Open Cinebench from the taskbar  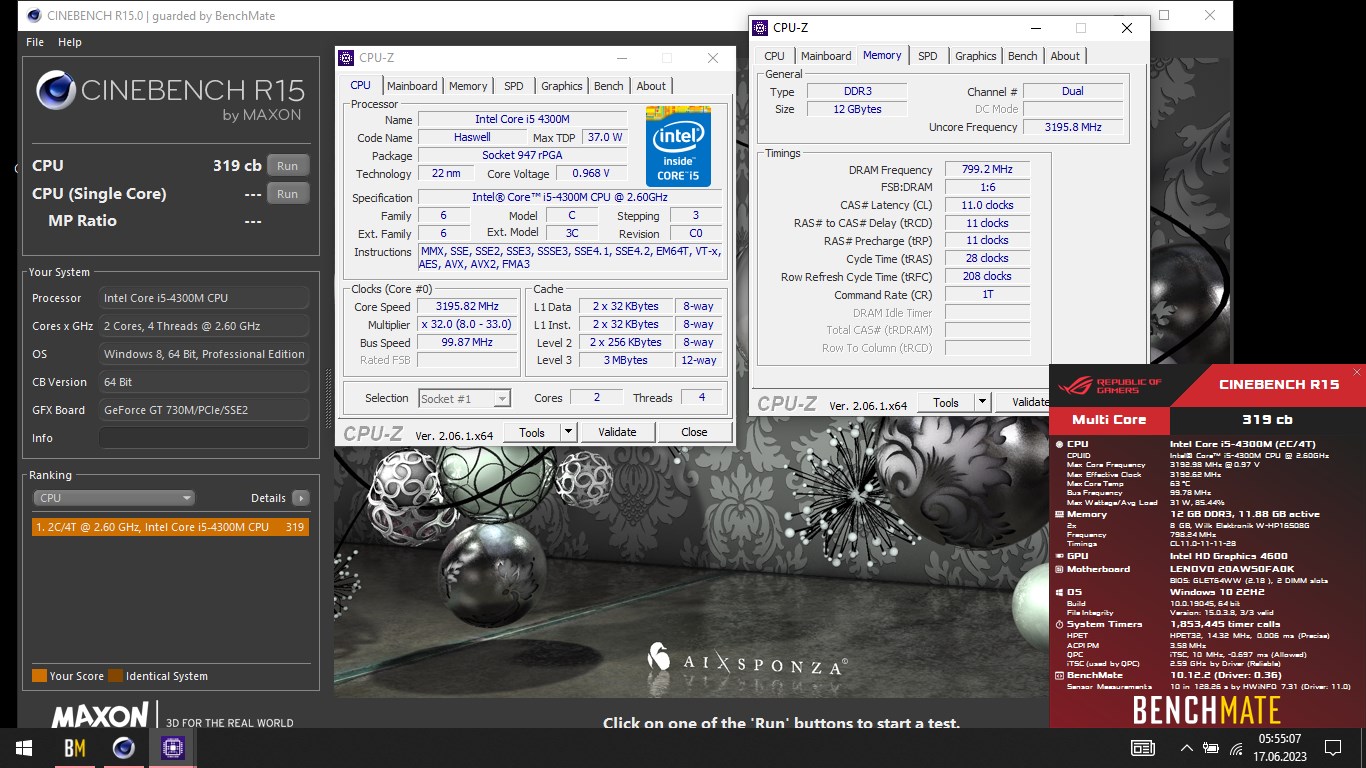tap(124, 748)
